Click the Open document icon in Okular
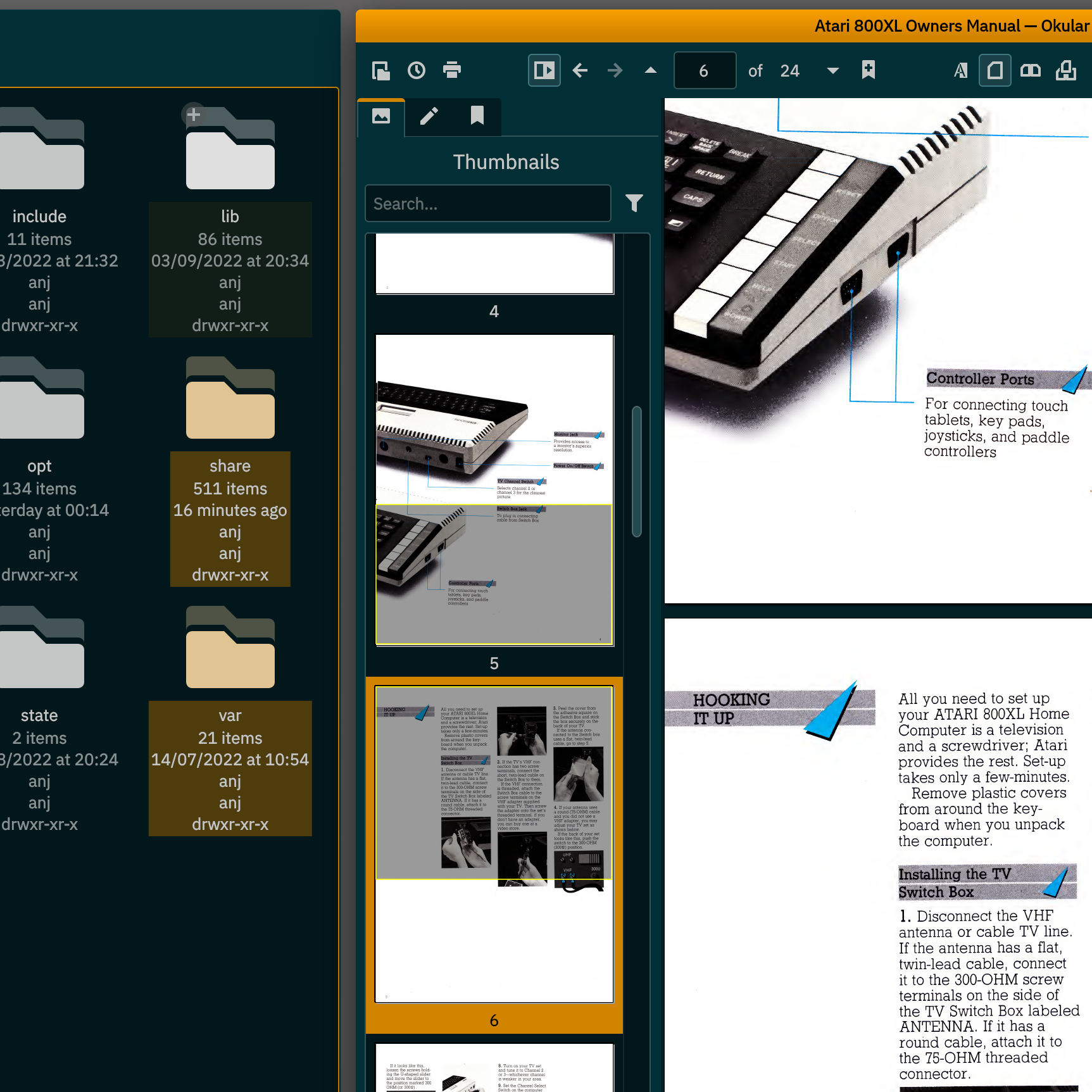This screenshot has height=1092, width=1092. point(381,70)
